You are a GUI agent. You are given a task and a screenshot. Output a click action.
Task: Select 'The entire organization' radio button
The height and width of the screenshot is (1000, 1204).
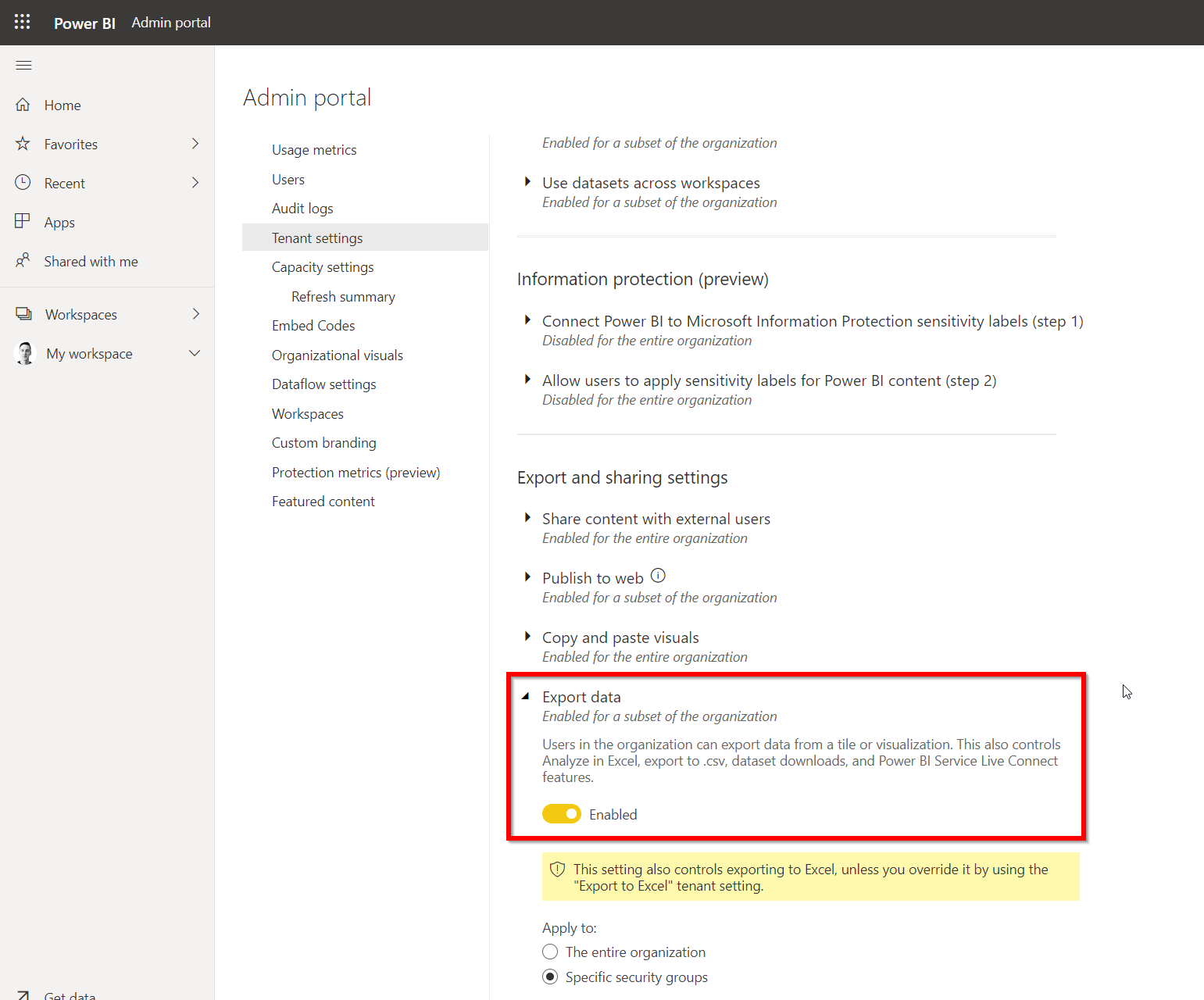click(x=550, y=952)
